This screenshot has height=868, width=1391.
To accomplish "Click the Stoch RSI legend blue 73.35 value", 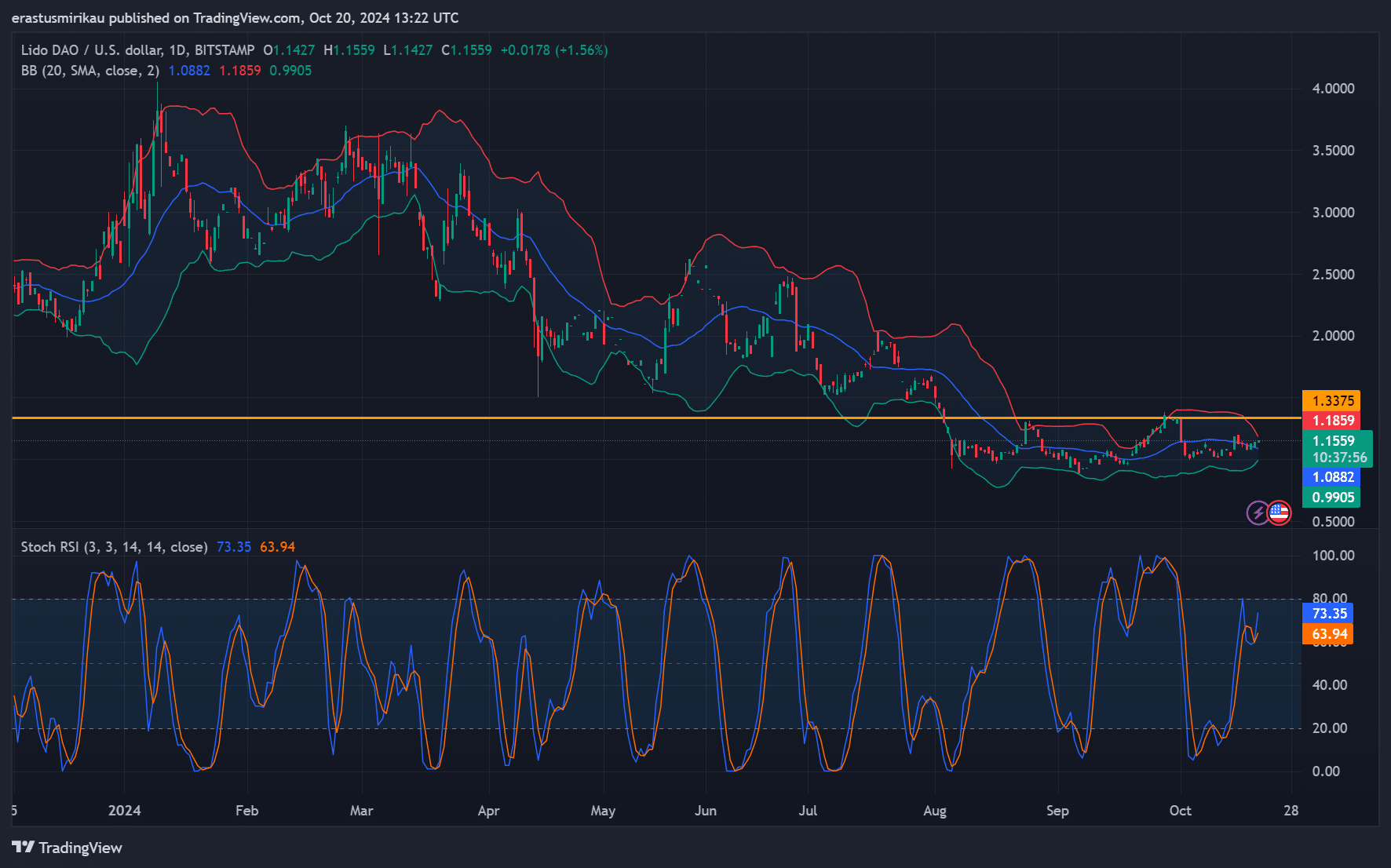I will (234, 547).
